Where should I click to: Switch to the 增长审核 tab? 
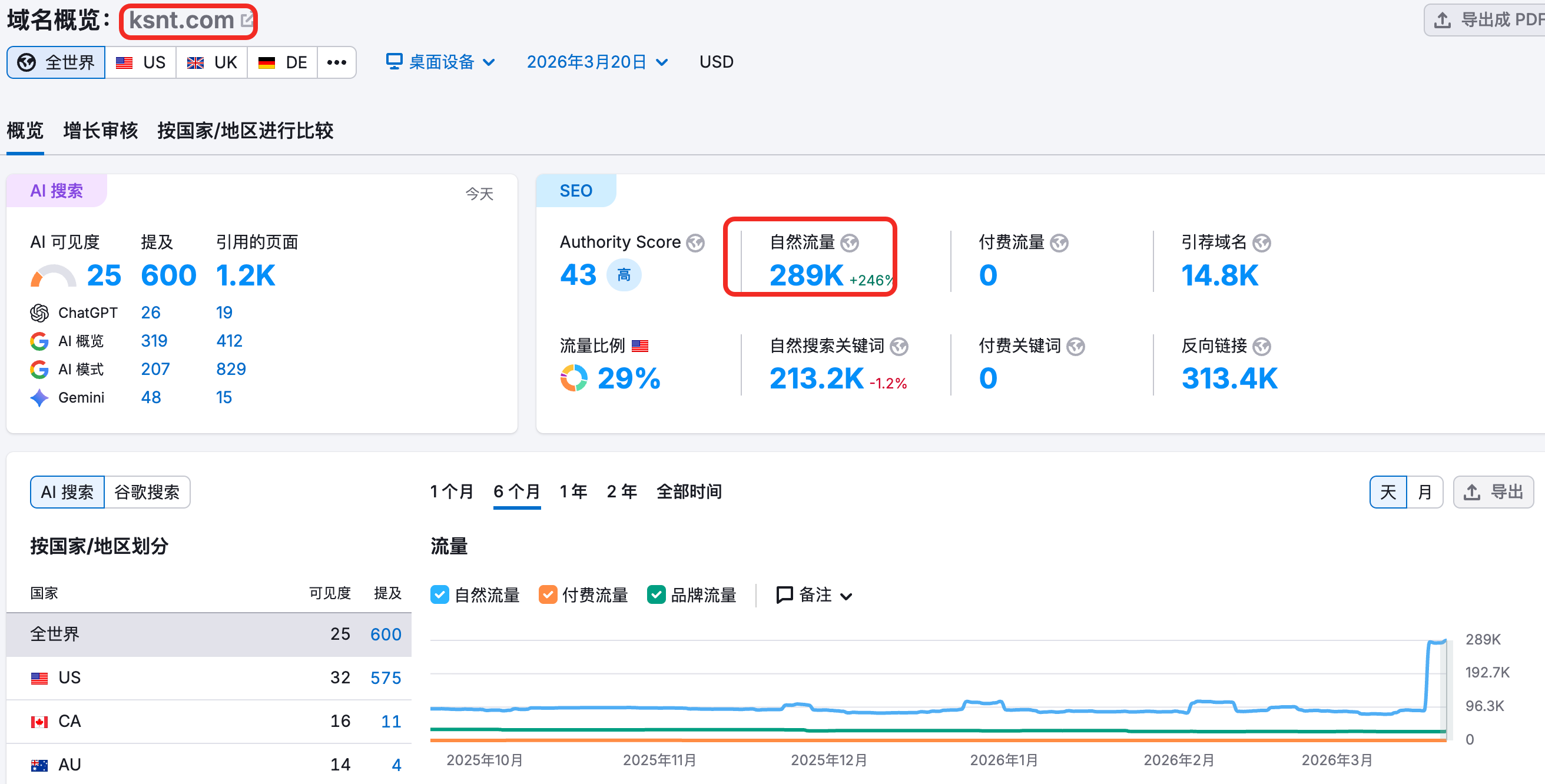101,130
